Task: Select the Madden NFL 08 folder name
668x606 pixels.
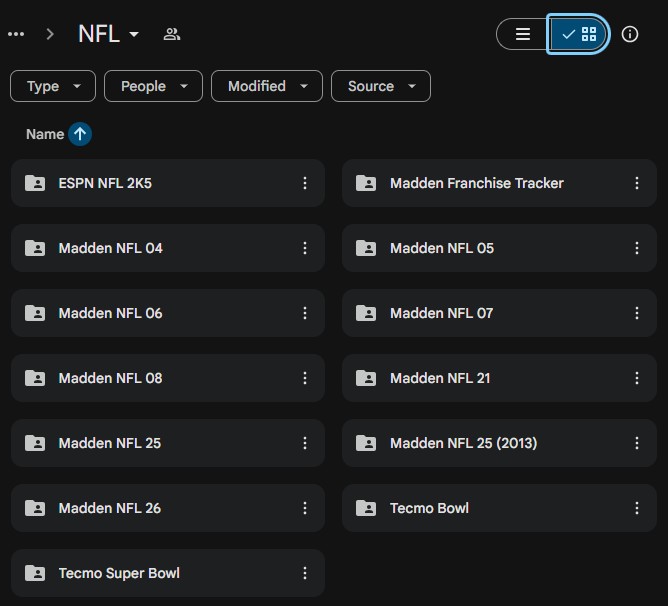Action: [x=110, y=378]
